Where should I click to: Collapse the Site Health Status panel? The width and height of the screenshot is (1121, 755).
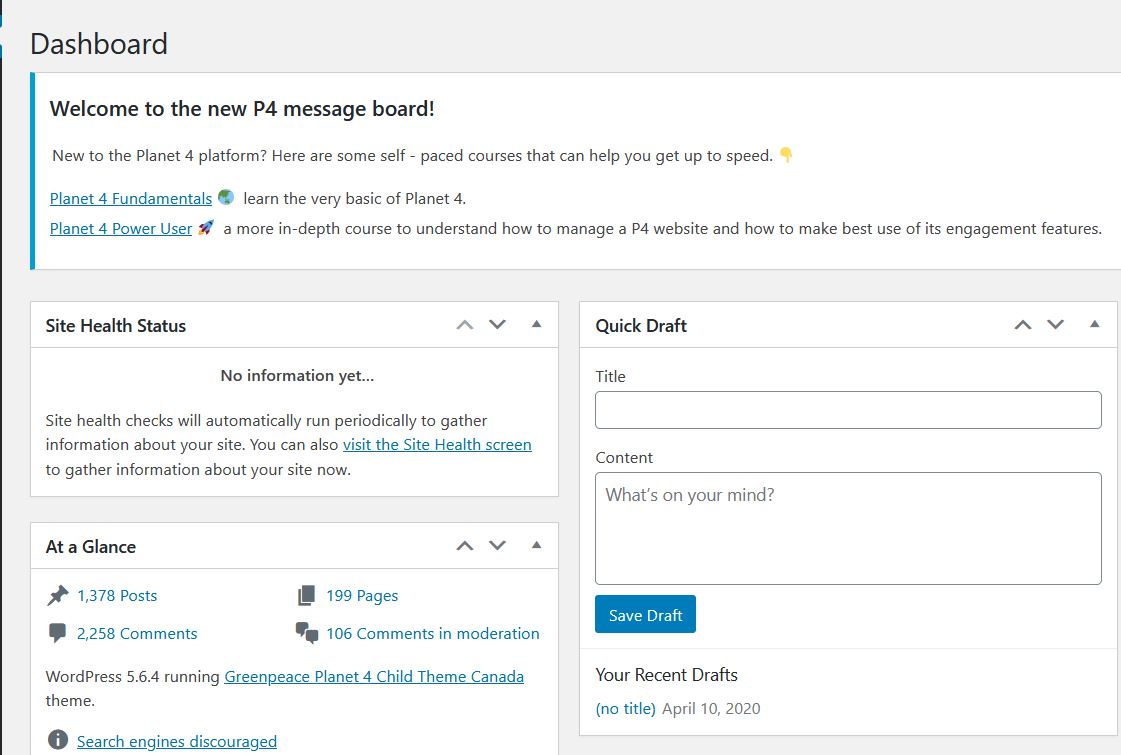click(x=536, y=325)
